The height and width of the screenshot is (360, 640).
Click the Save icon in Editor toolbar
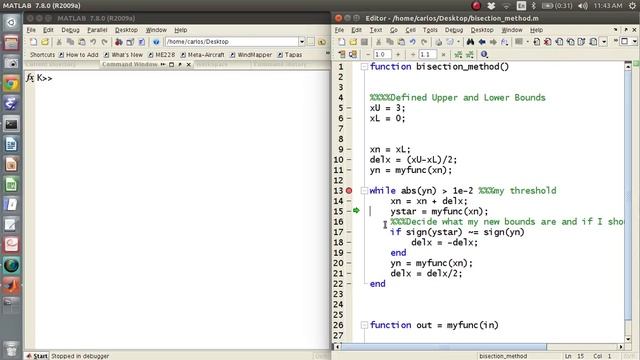point(364,42)
